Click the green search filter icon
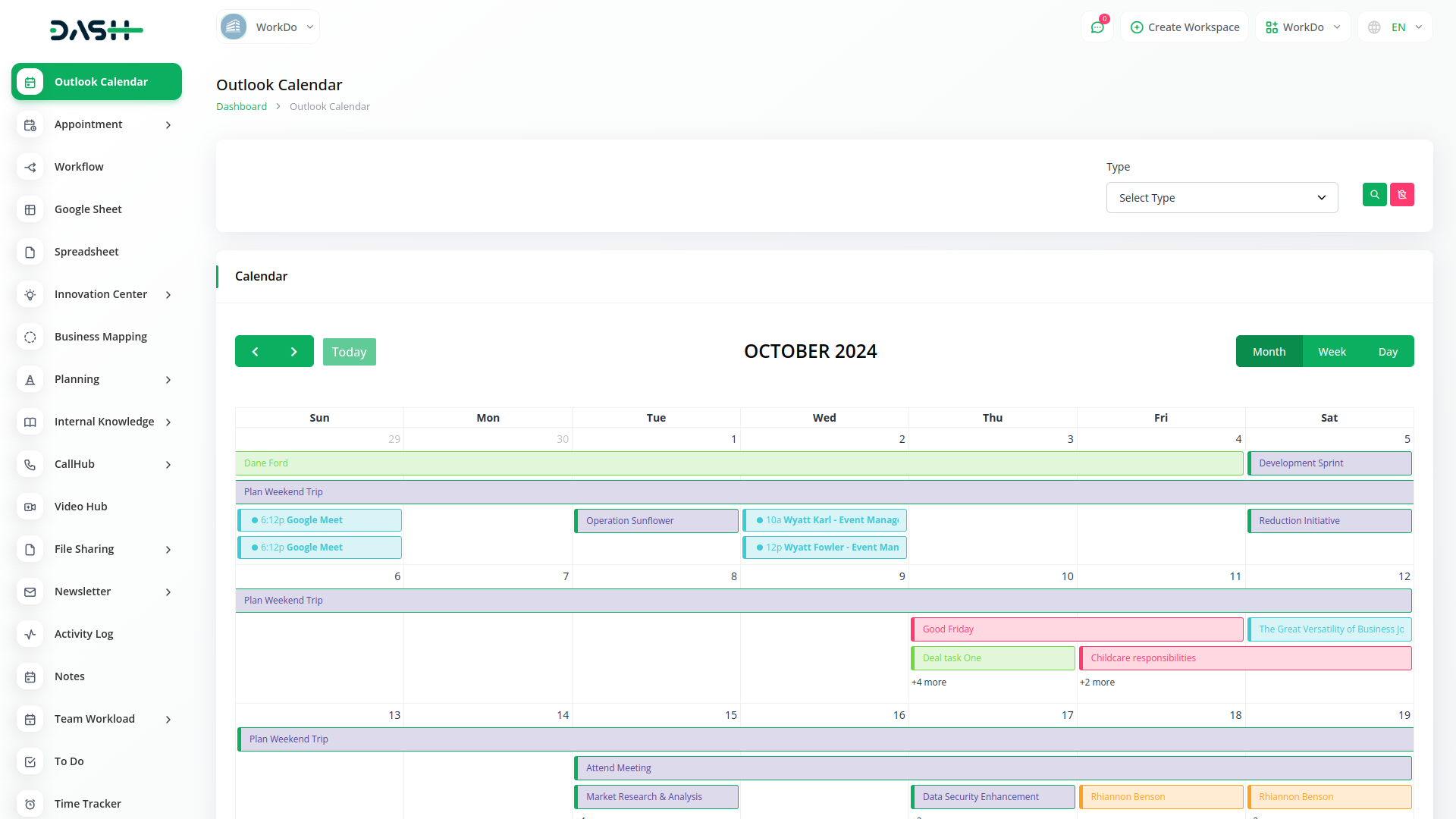 [1374, 195]
